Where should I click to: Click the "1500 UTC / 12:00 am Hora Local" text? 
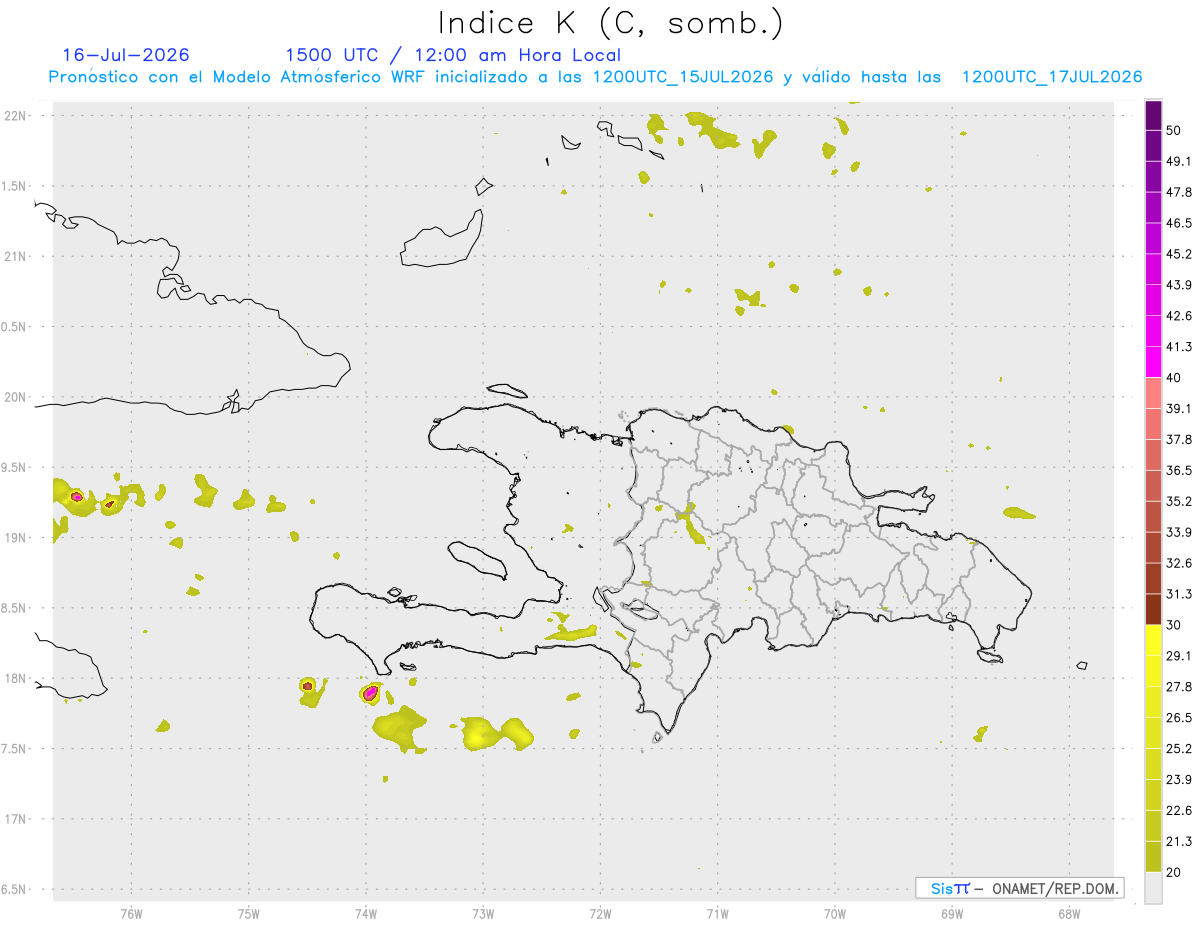(x=453, y=55)
